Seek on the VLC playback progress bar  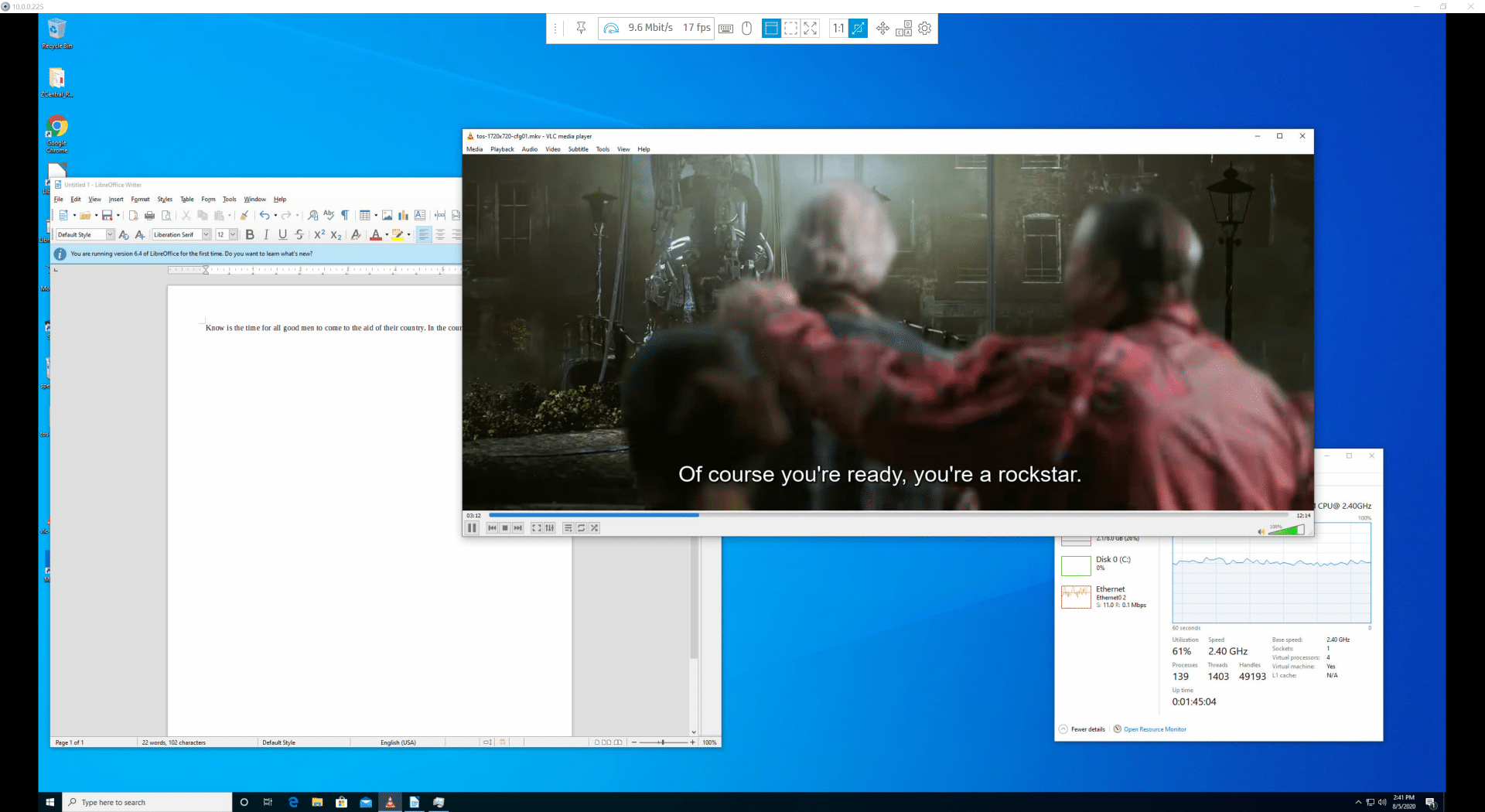pyautogui.click(x=889, y=515)
